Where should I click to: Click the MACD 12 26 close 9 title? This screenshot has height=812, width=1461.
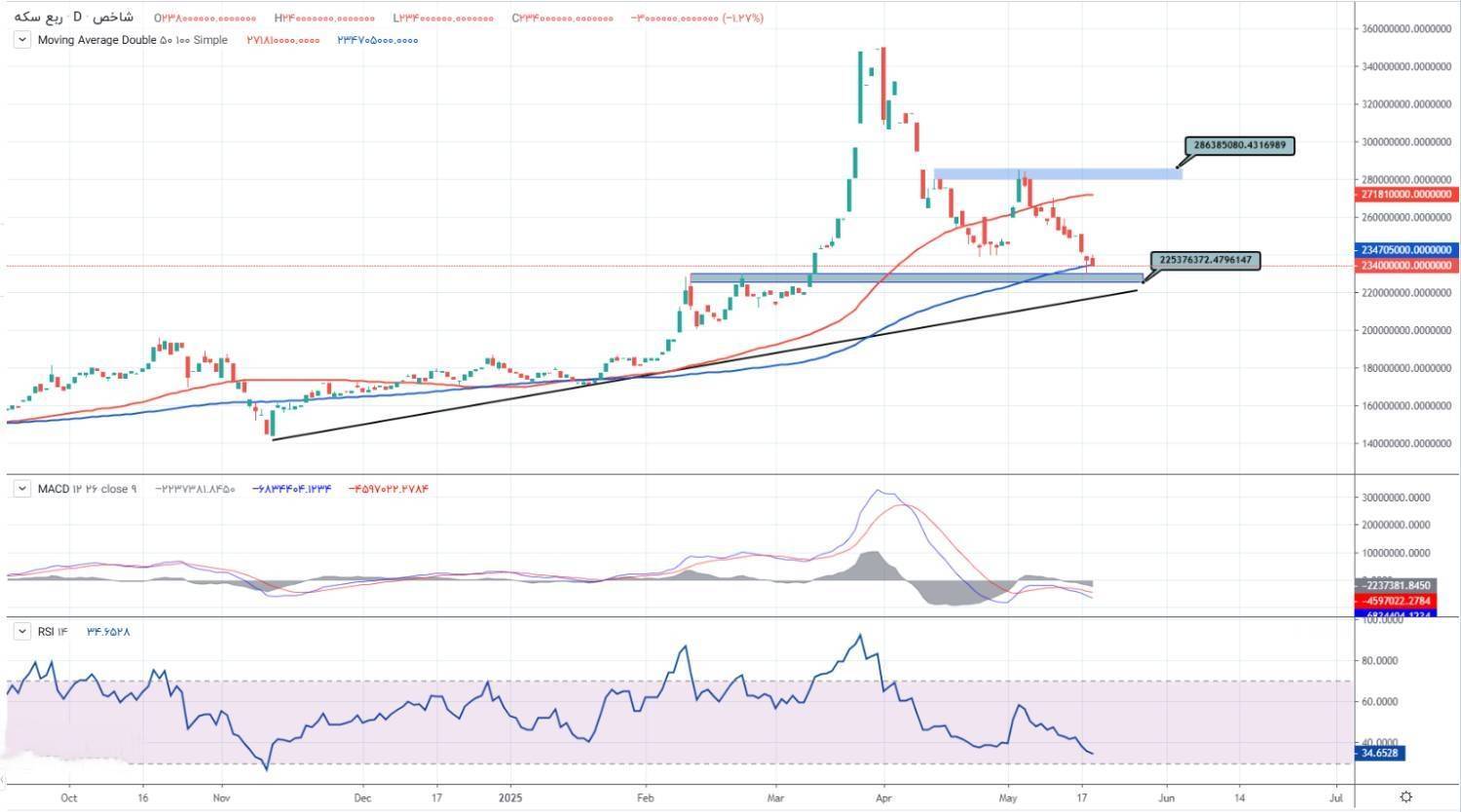point(88,489)
